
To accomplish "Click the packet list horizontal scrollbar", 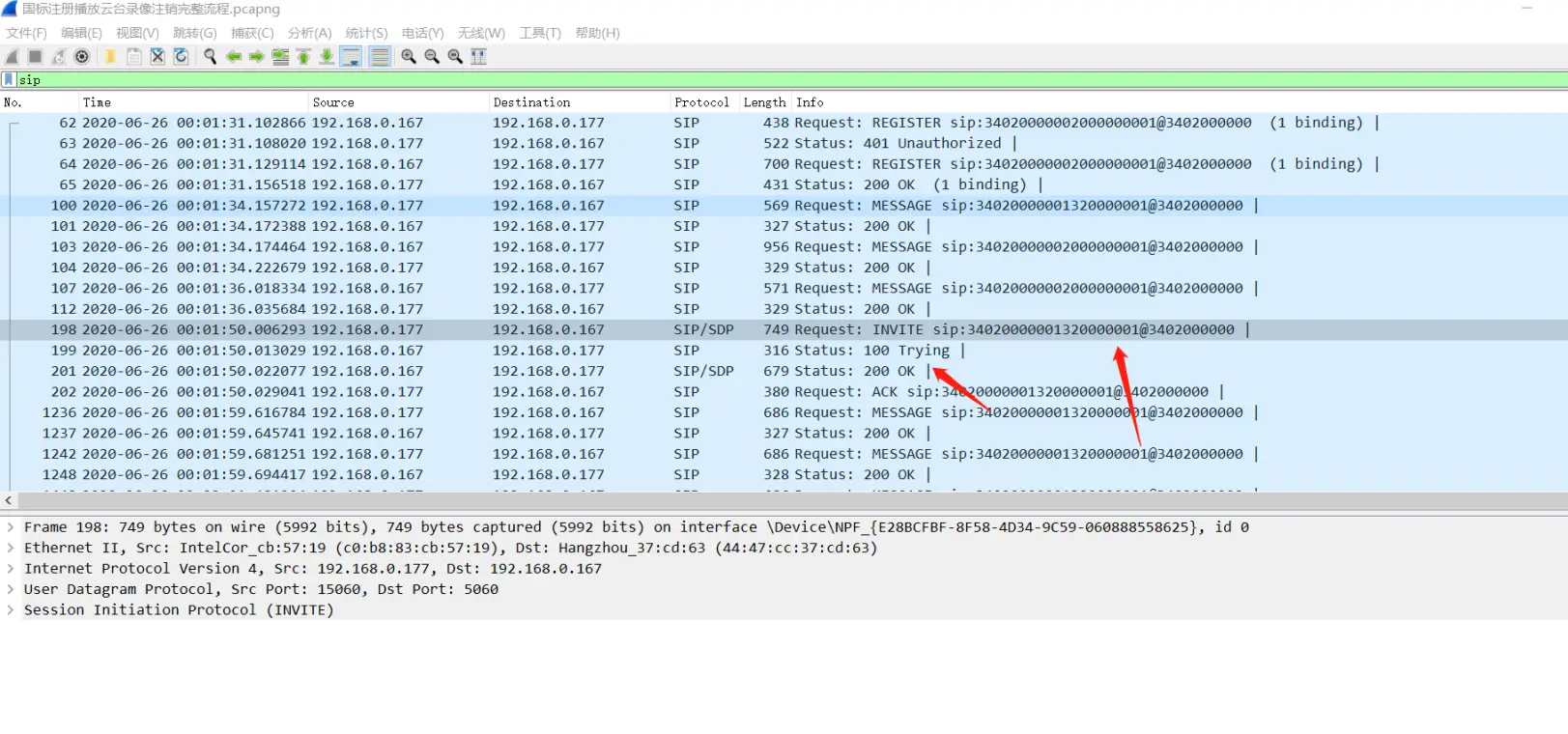I will click(773, 500).
